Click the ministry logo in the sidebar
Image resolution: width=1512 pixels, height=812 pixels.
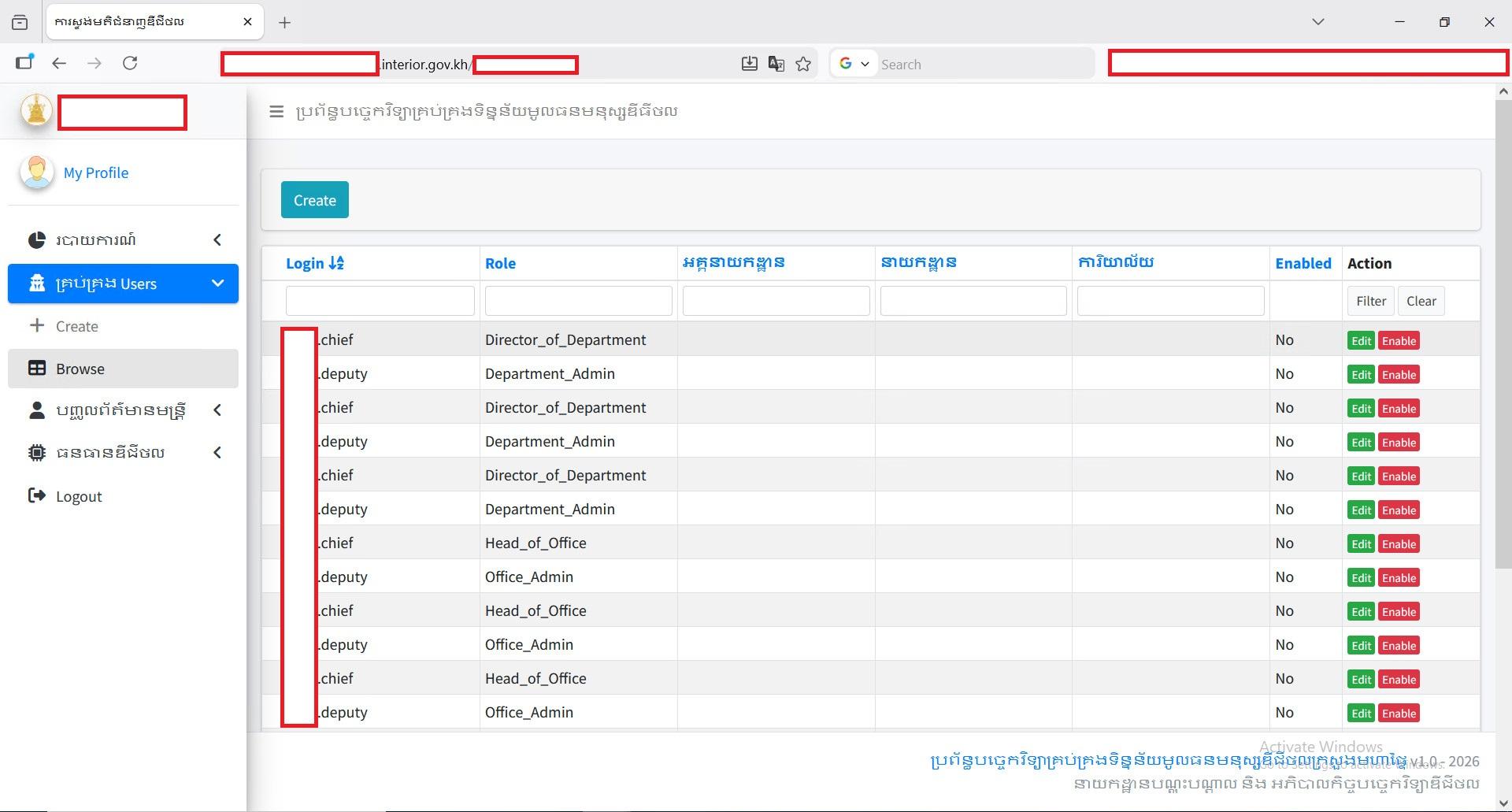[36, 111]
